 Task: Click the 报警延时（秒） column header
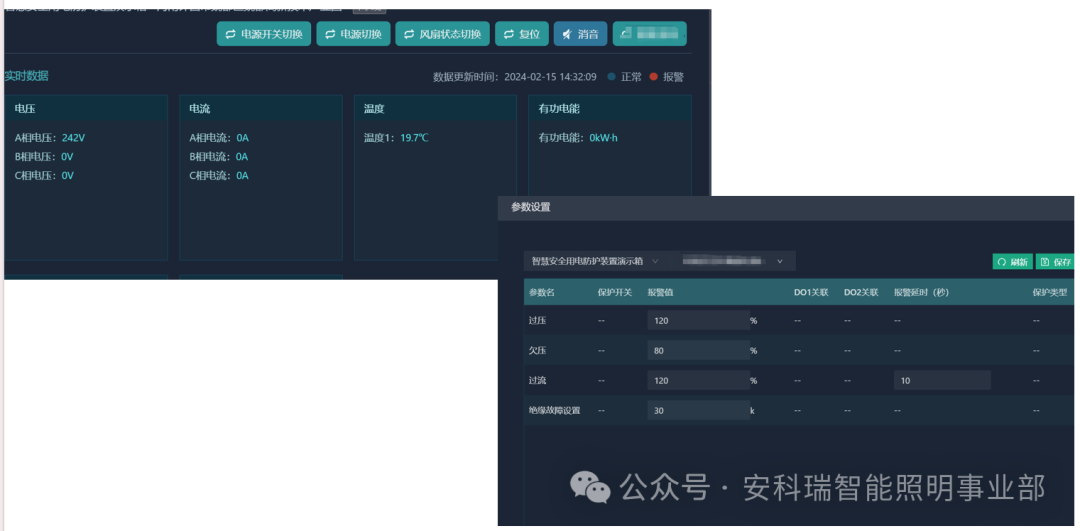pyautogui.click(x=922, y=292)
